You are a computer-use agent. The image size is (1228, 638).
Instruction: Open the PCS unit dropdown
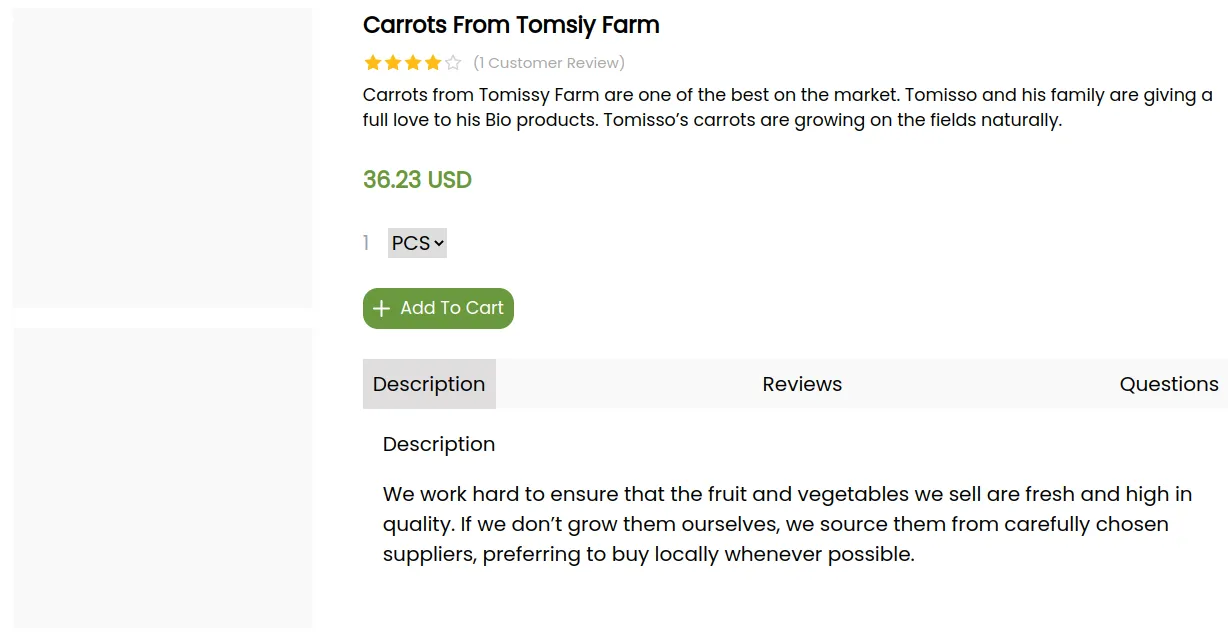pyautogui.click(x=417, y=243)
